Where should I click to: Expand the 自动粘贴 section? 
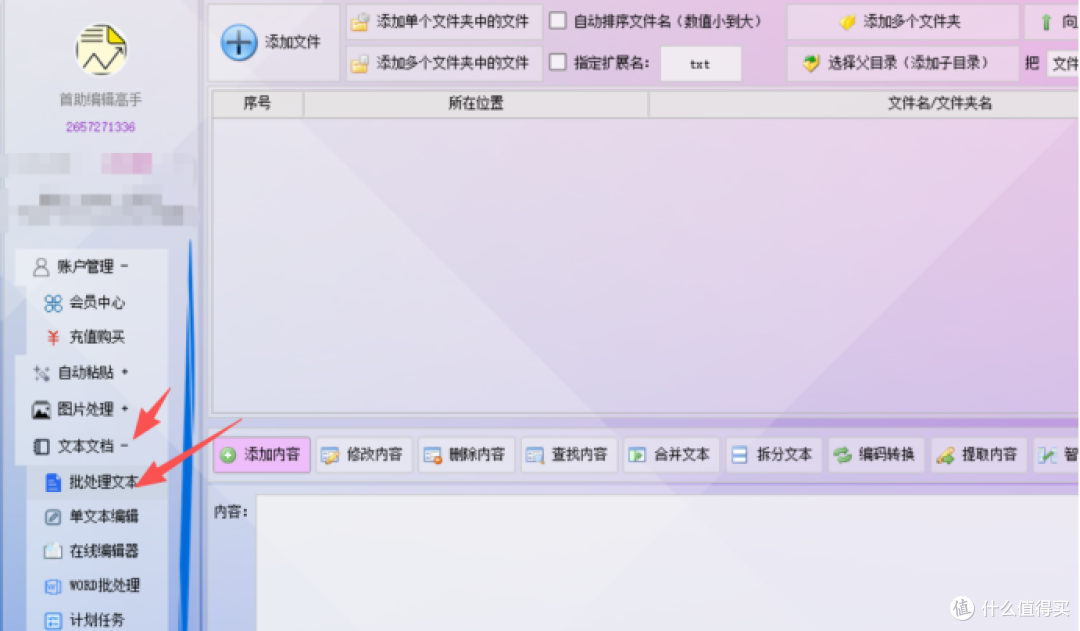125,372
